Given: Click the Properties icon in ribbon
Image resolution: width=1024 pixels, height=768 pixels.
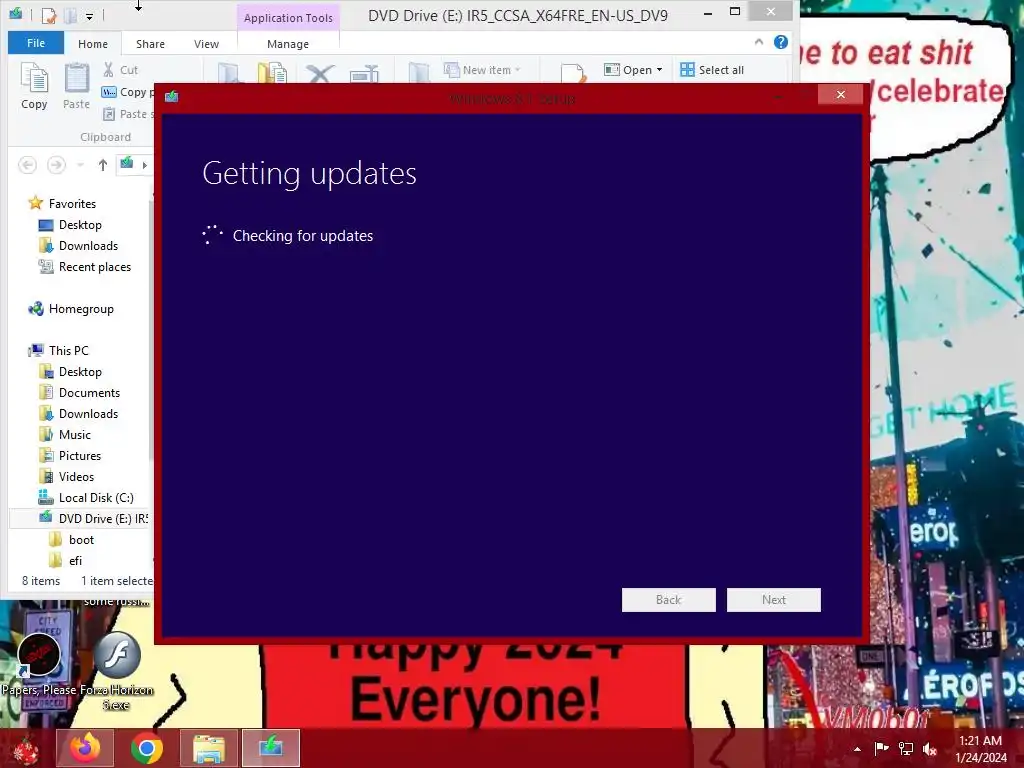Looking at the screenshot, I should click(x=572, y=73).
